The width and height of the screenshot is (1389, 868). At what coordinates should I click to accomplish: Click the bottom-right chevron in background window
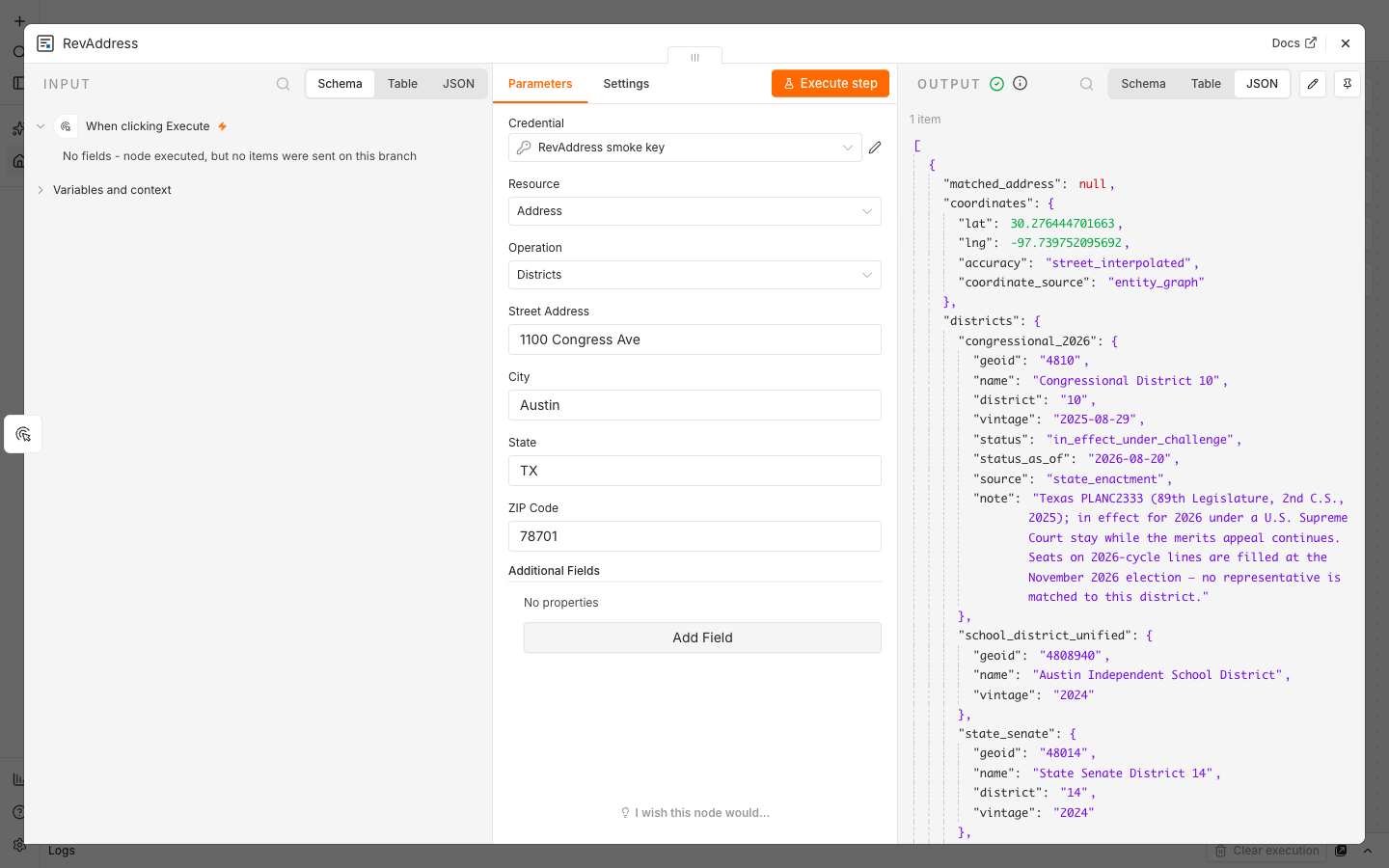[x=1367, y=851]
